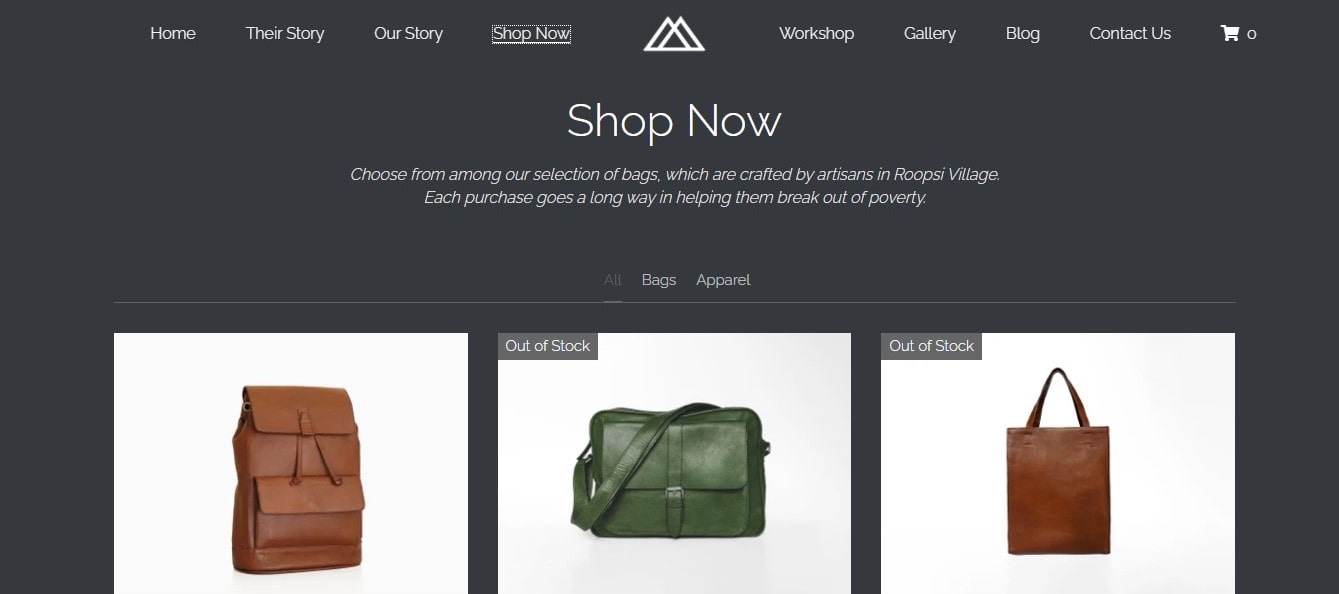The height and width of the screenshot is (594, 1339).
Task: Open the Gallery page
Action: point(930,33)
